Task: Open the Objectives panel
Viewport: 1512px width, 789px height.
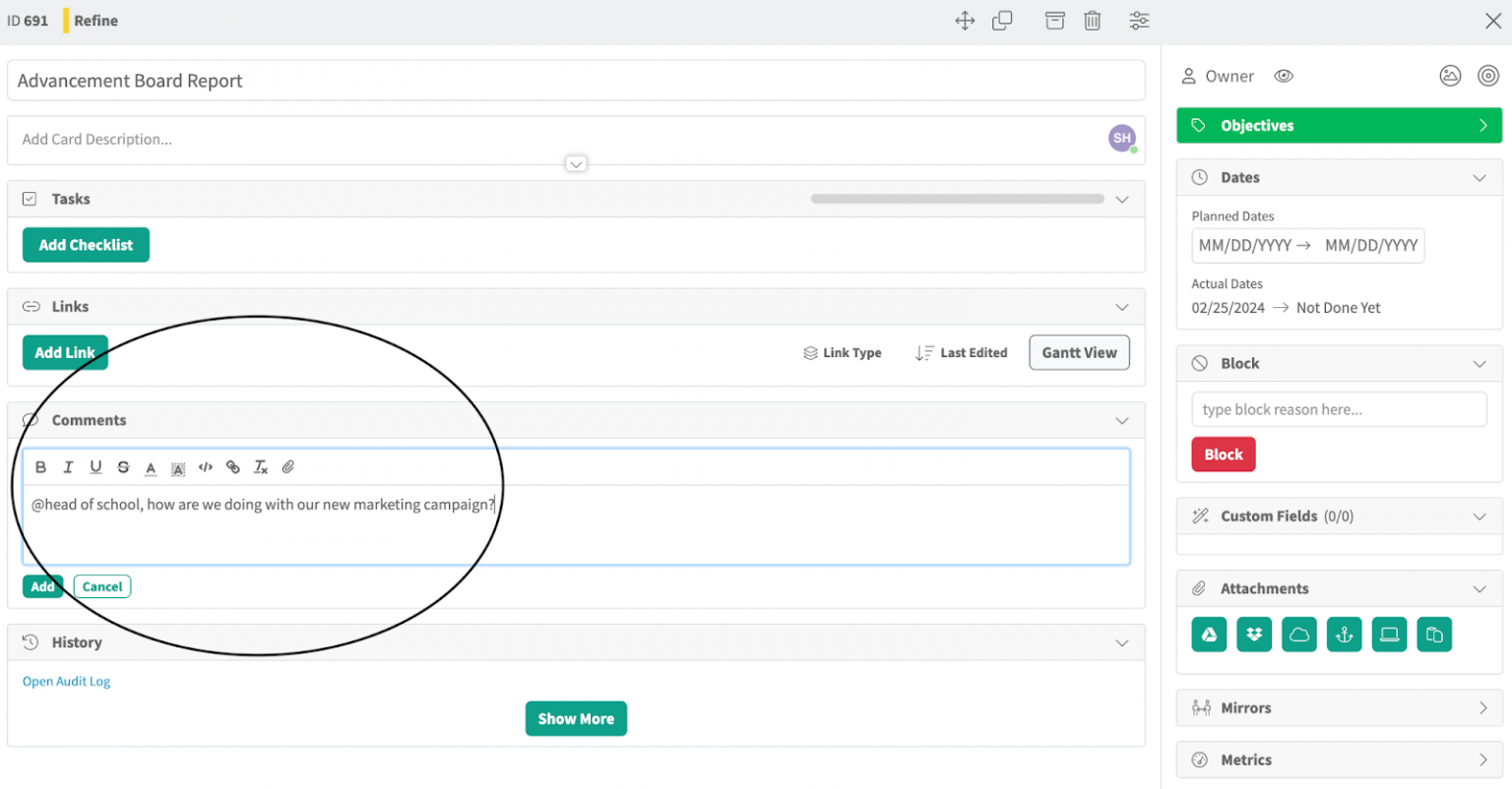Action: point(1338,126)
